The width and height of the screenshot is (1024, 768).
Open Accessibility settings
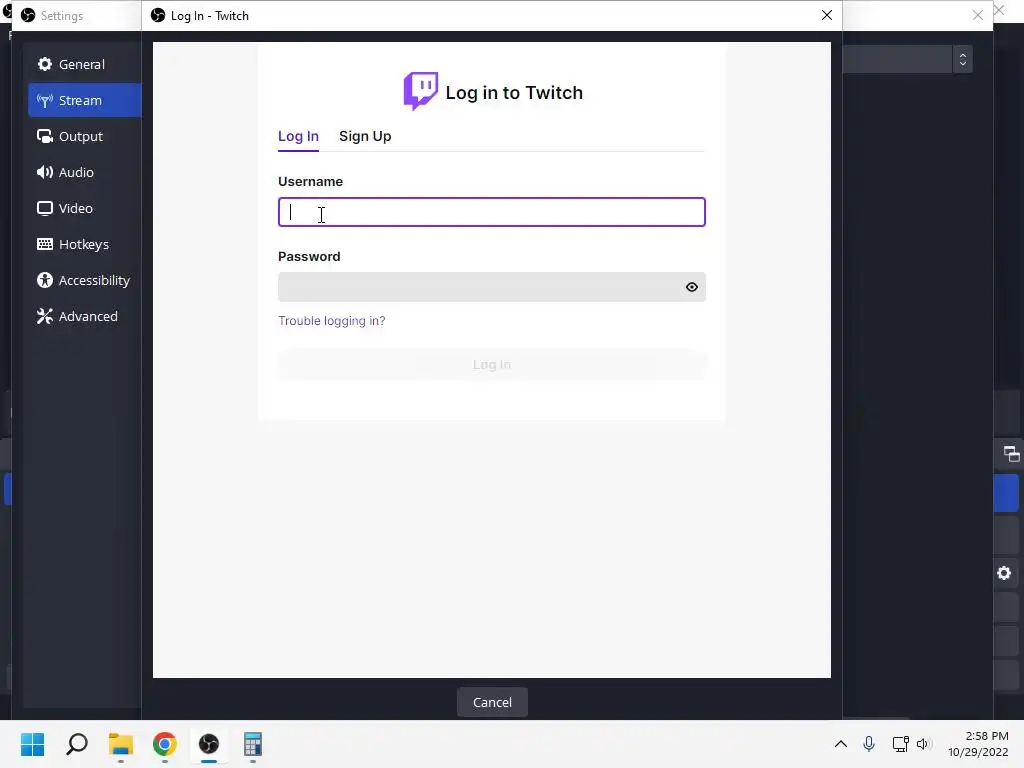(84, 280)
